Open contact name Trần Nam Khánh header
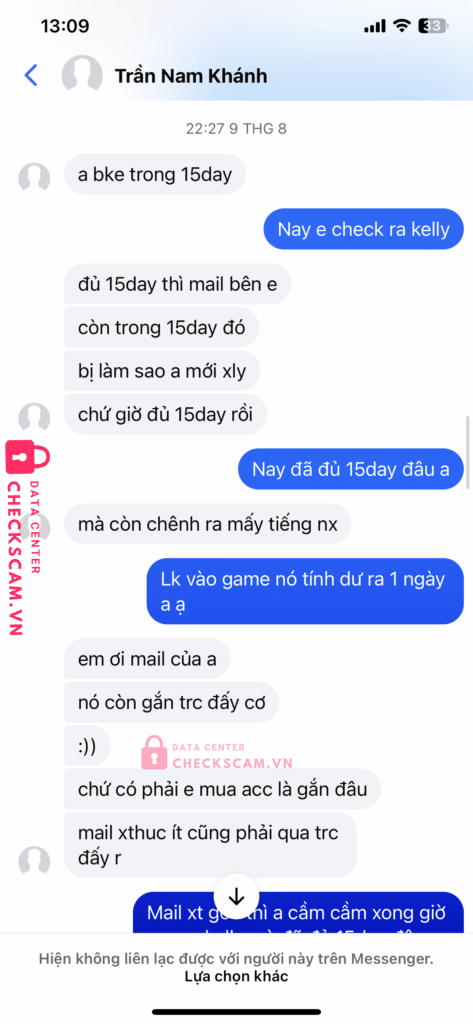Screen dimensions: 473x1024 191,76
